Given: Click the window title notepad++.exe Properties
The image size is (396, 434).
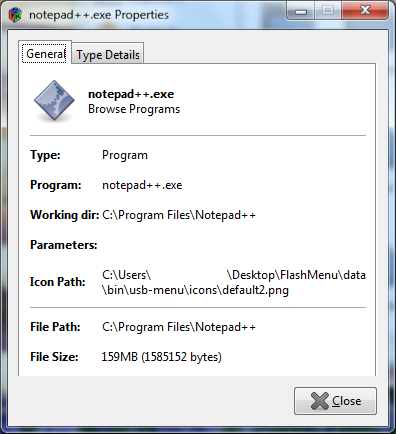Looking at the screenshot, I should tap(99, 15).
